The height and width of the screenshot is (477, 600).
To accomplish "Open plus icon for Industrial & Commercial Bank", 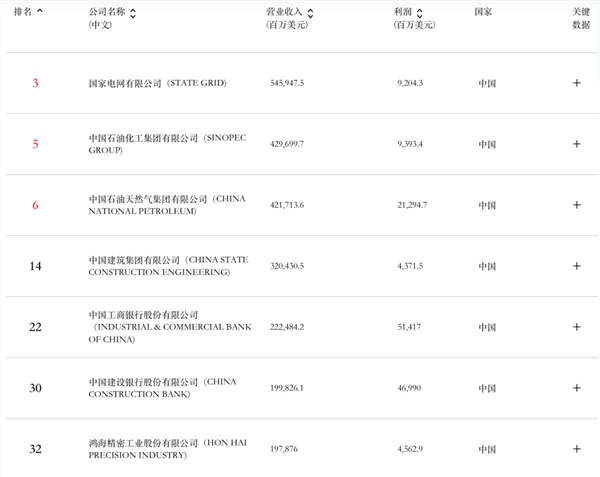I will pos(577,327).
